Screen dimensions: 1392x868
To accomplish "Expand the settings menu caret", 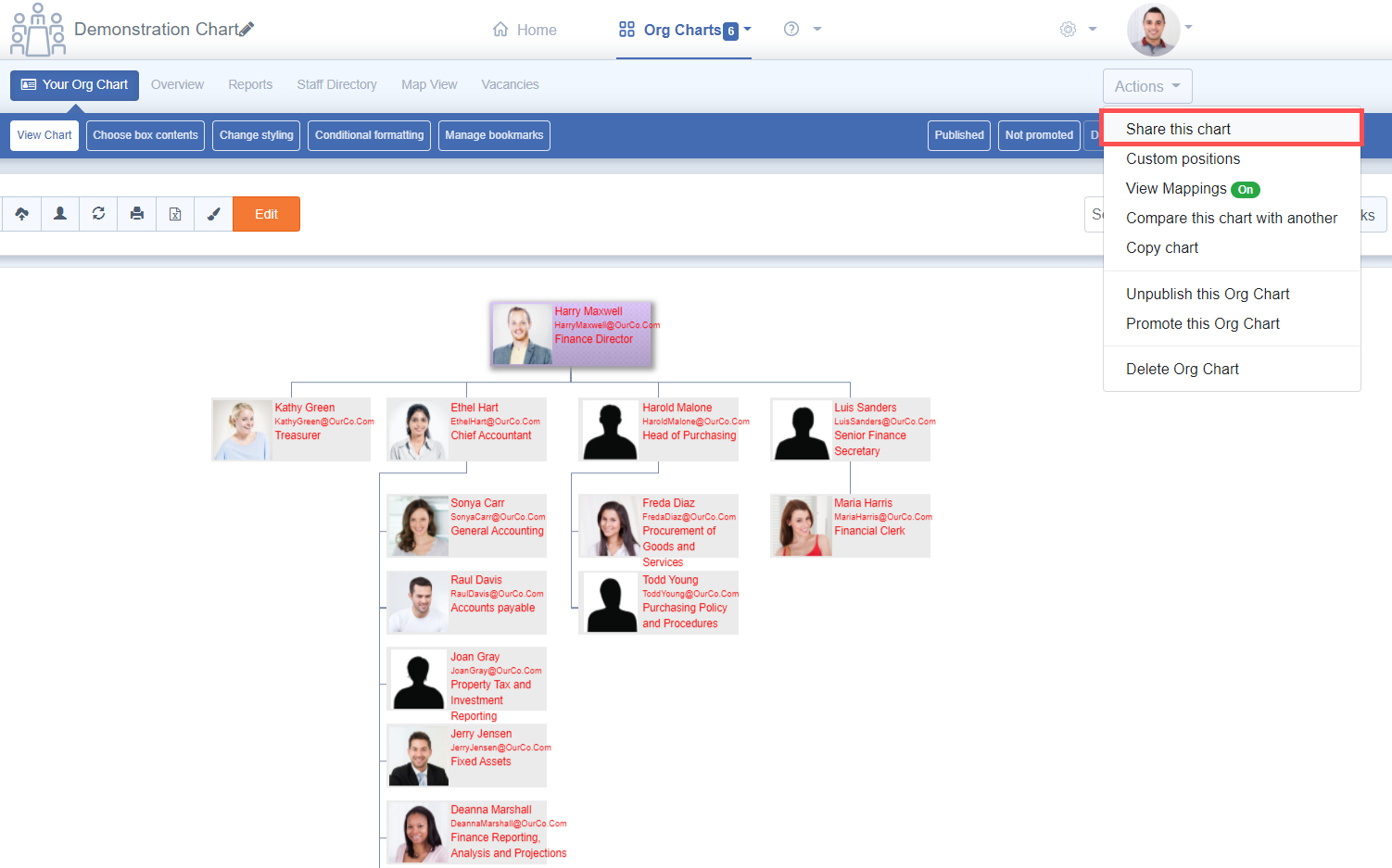I will click(1093, 29).
